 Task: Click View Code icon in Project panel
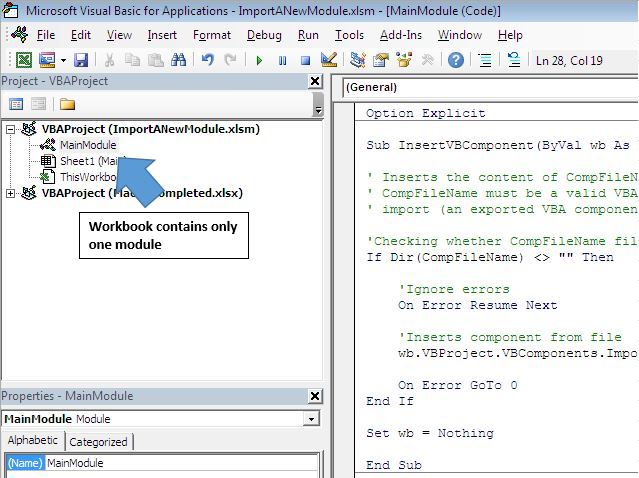click(x=16, y=104)
